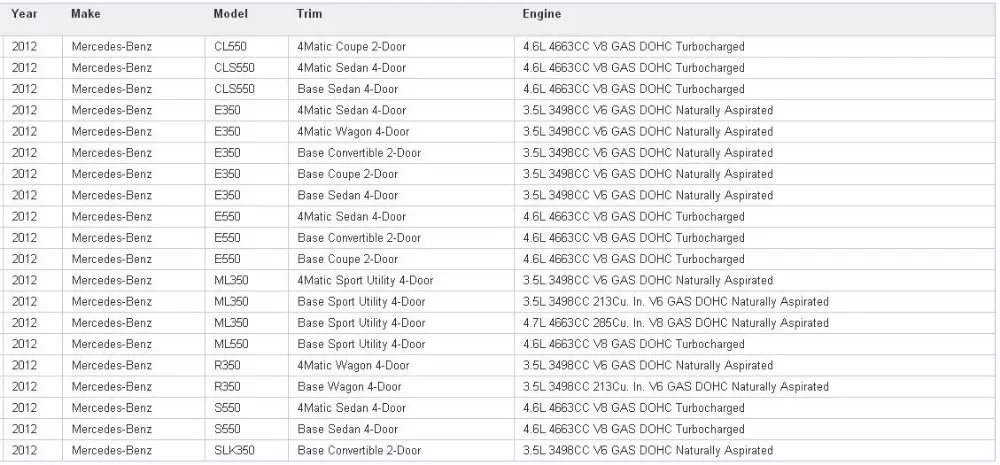Viewport: 1000px width, 465px height.
Task: Click the Year column header
Action: click(x=25, y=15)
